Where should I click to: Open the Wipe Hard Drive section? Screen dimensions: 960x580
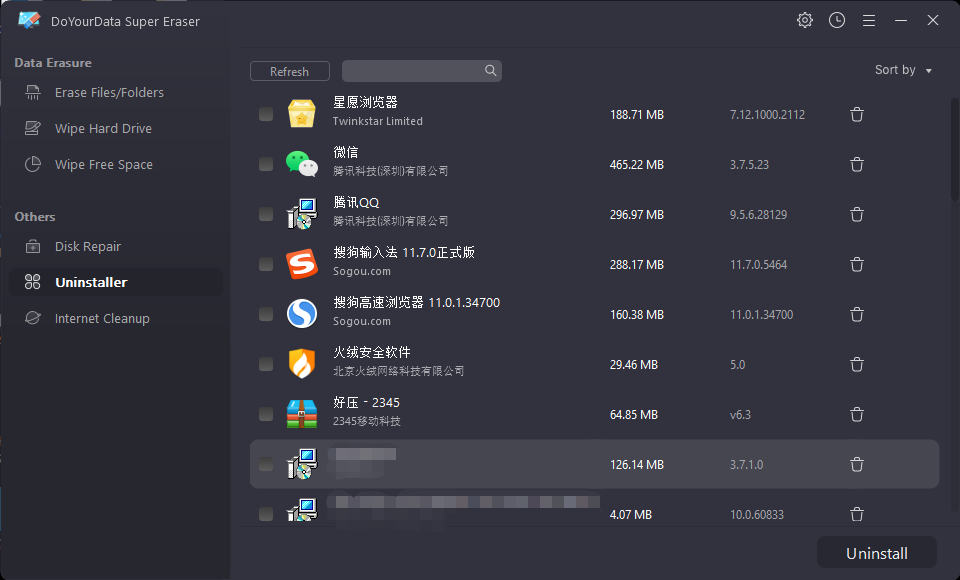pyautogui.click(x=103, y=129)
